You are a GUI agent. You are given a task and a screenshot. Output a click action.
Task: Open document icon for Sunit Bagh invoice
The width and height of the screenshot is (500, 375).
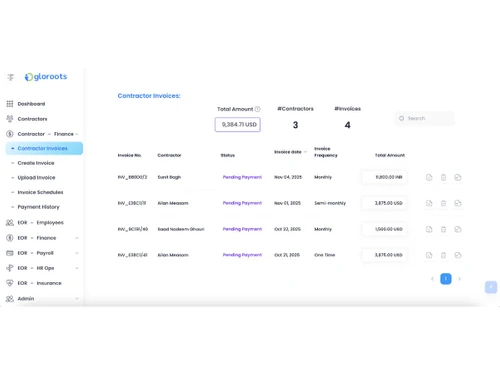click(x=429, y=177)
